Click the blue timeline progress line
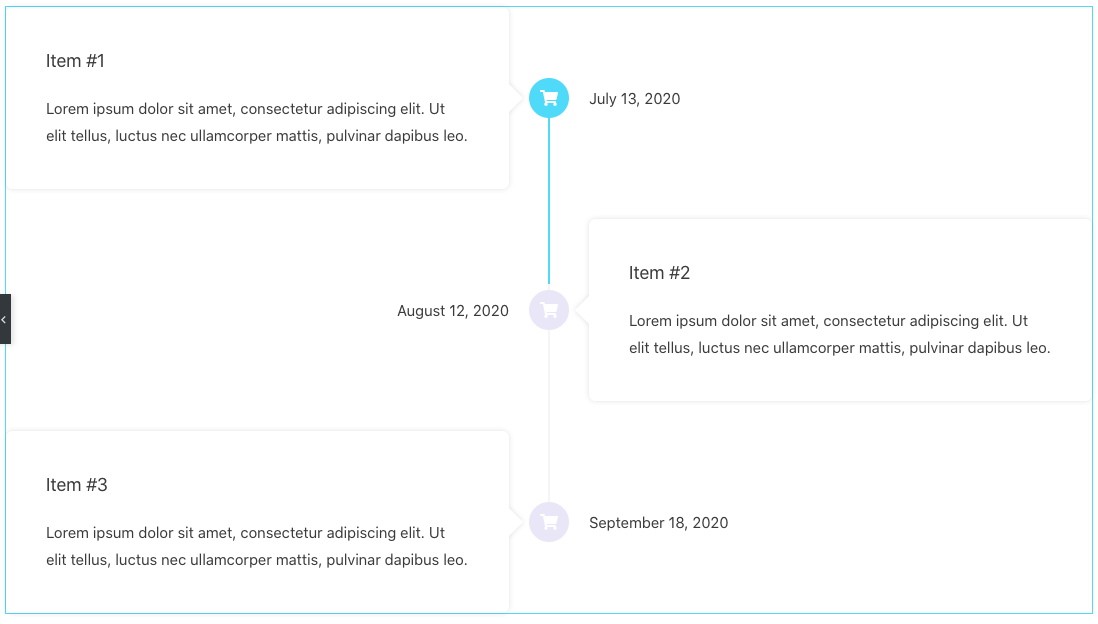The width and height of the screenshot is (1098, 624). [549, 200]
